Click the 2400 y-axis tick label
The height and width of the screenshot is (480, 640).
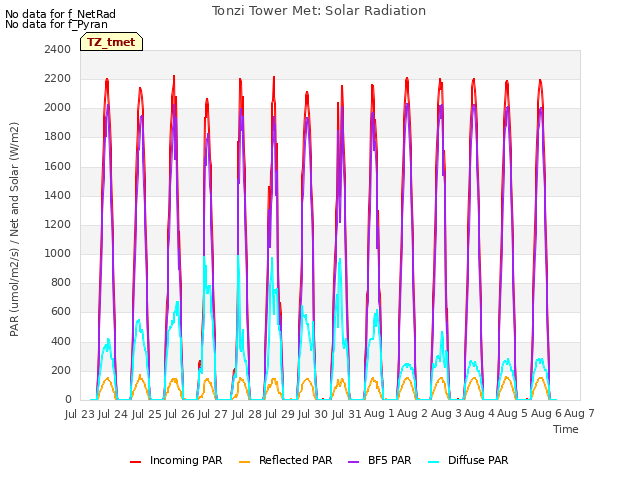point(58,50)
